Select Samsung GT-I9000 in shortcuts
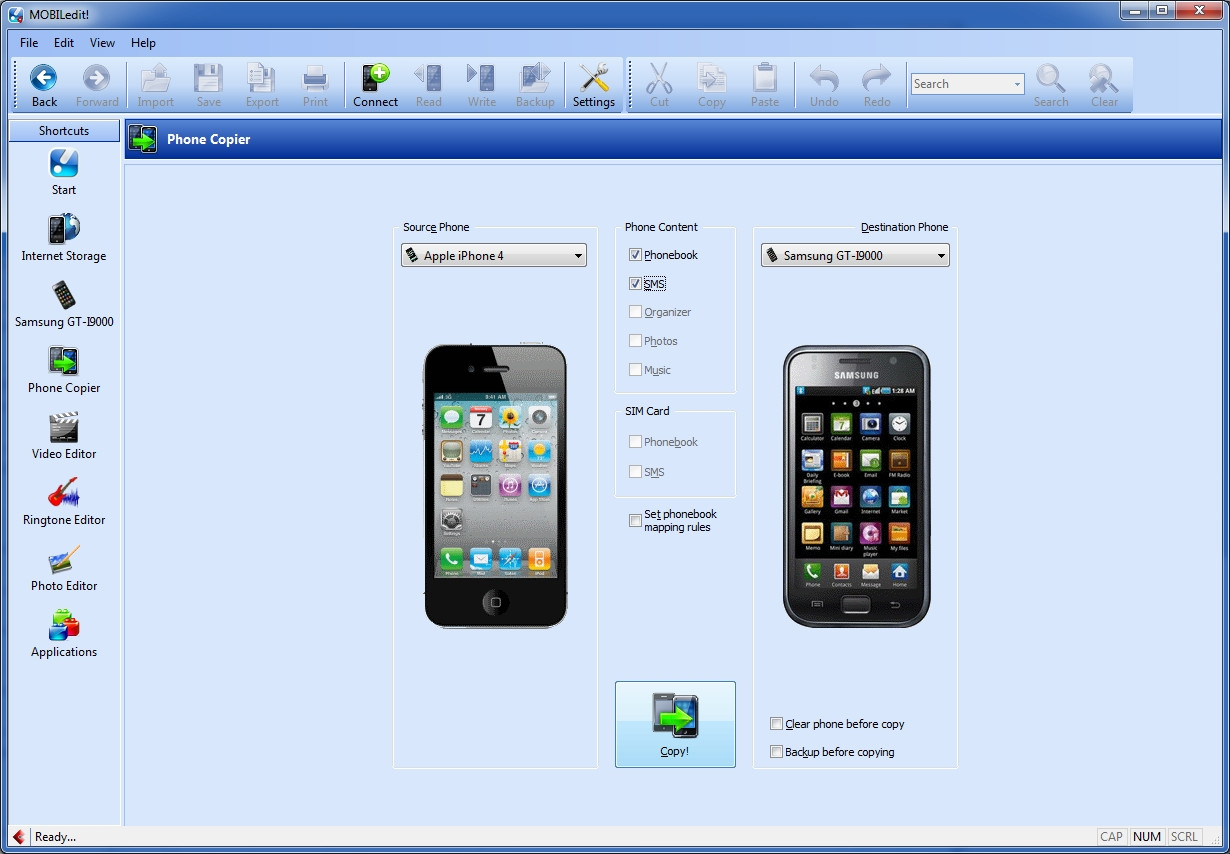This screenshot has height=854, width=1230. tap(64, 304)
